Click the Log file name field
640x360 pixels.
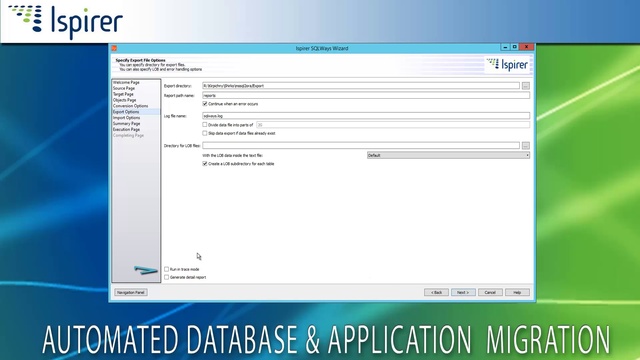[366, 116]
